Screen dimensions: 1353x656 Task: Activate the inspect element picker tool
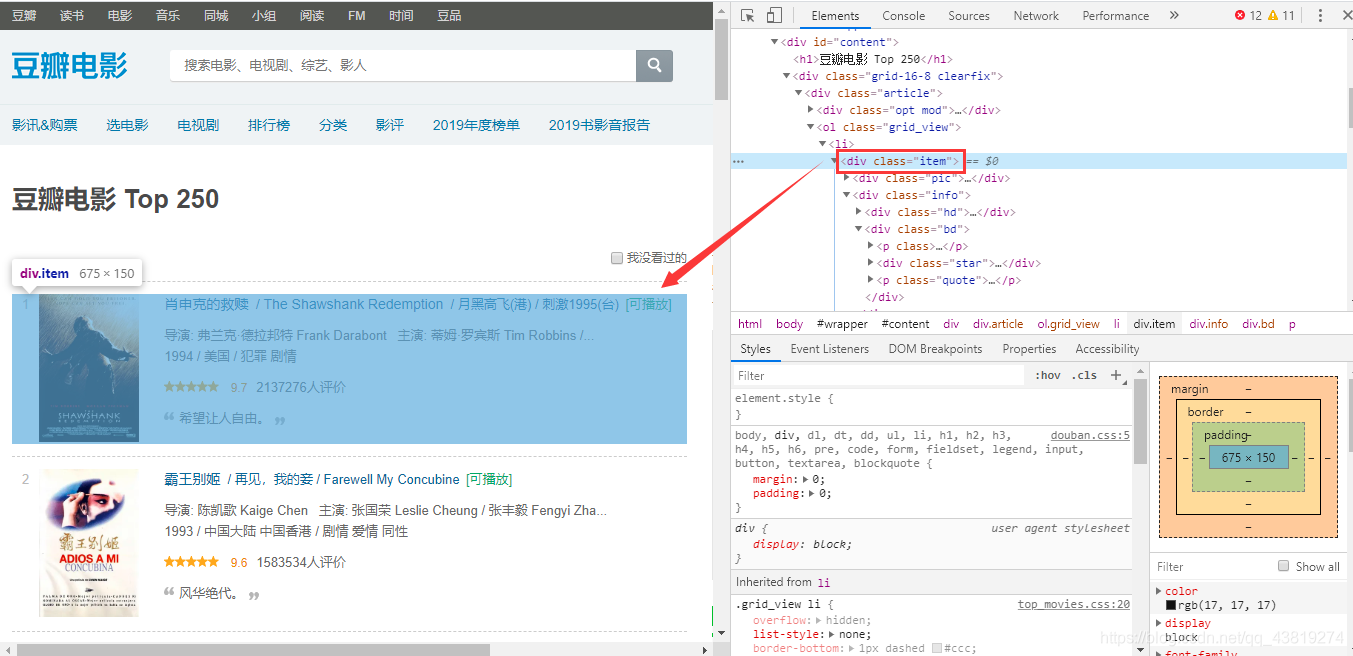(x=748, y=15)
